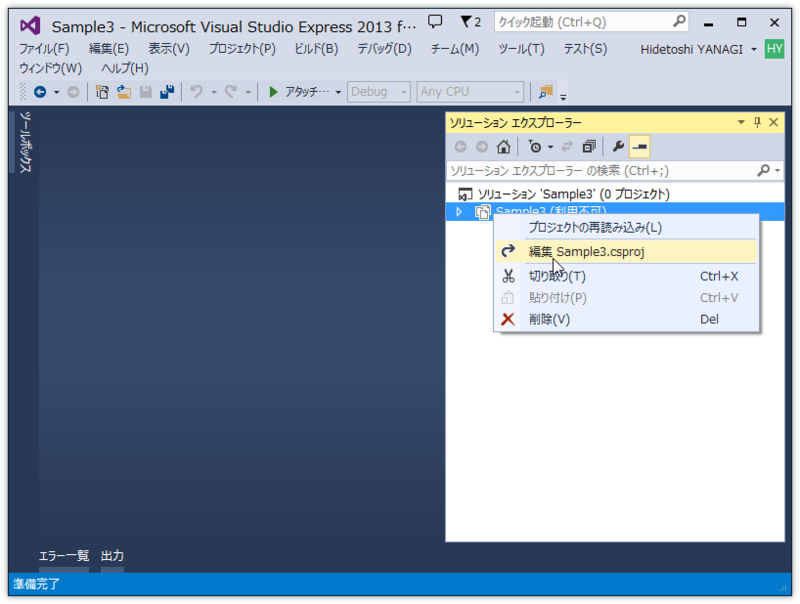
Task: Toggle pin on Solution Explorer panel
Action: (757, 122)
